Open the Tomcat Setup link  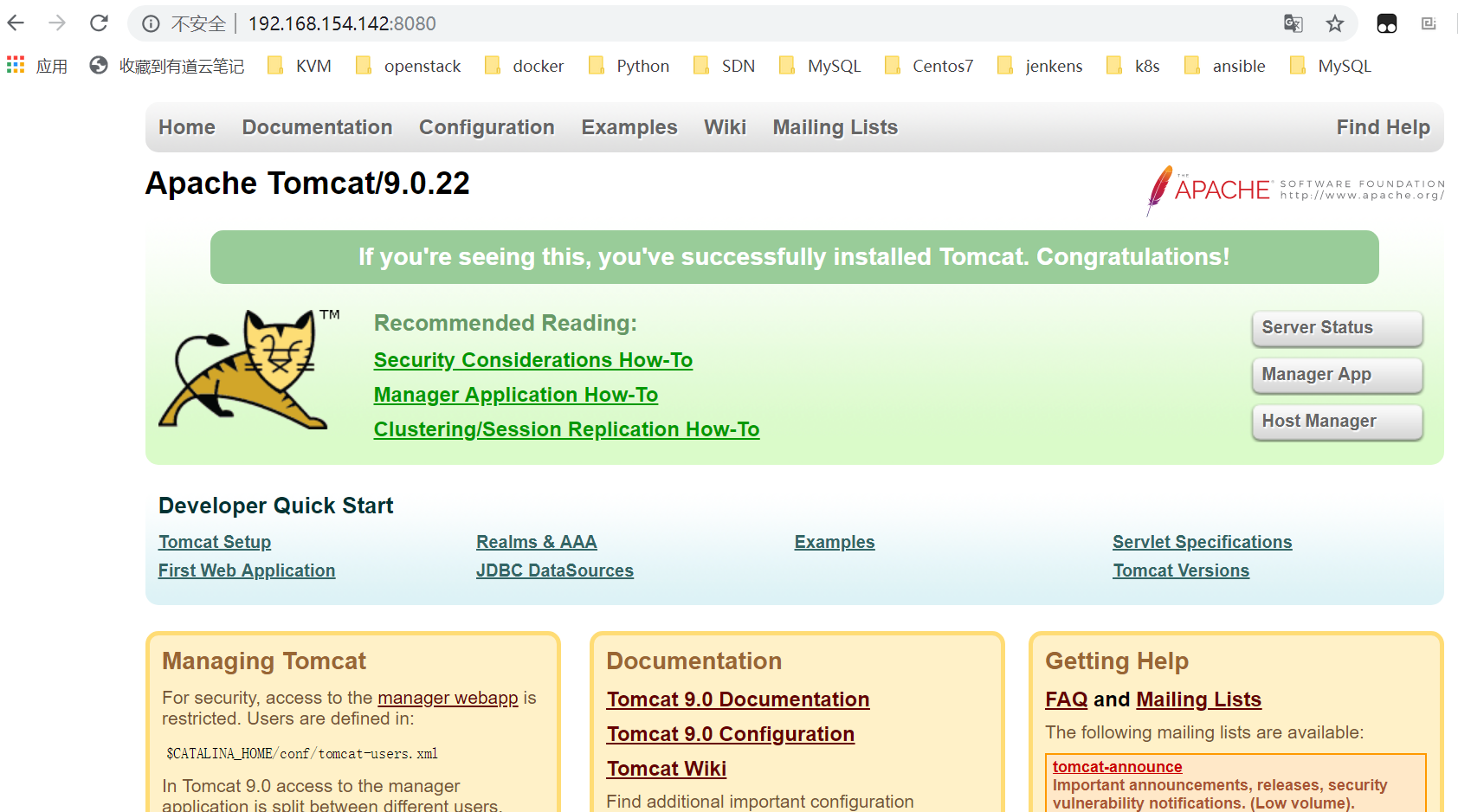pos(215,542)
